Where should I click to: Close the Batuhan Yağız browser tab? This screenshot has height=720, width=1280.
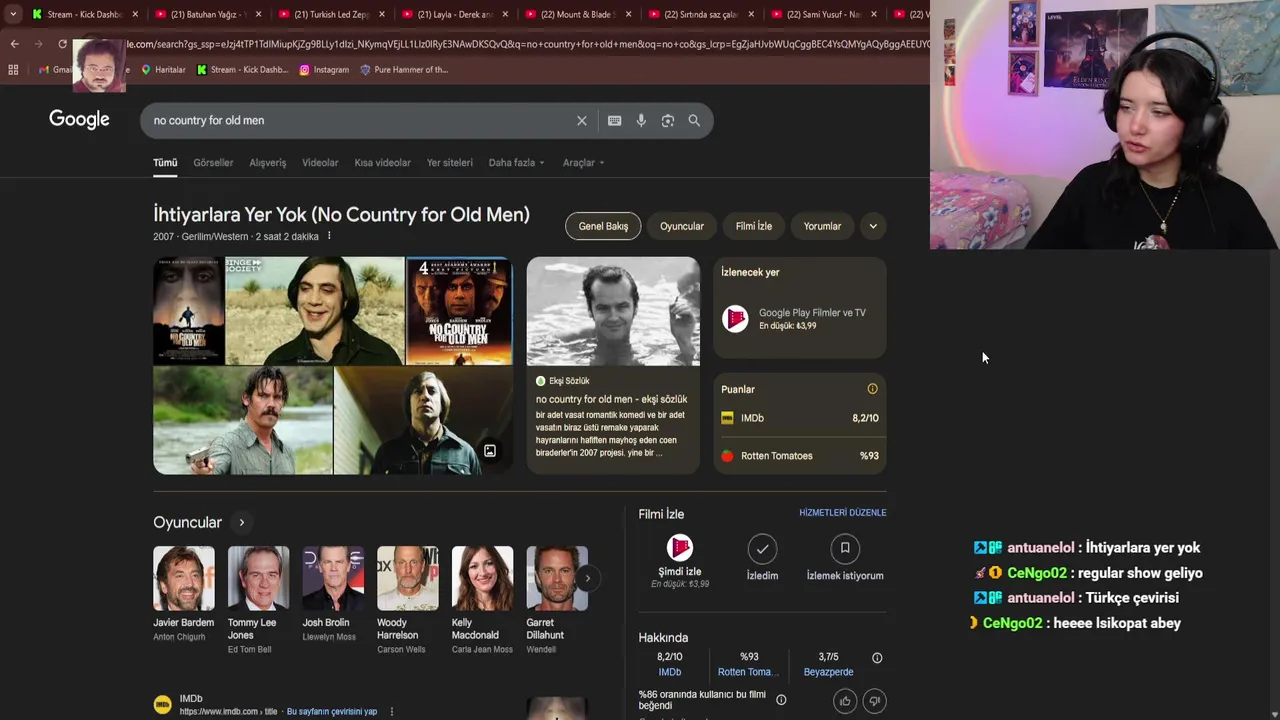[x=259, y=14]
